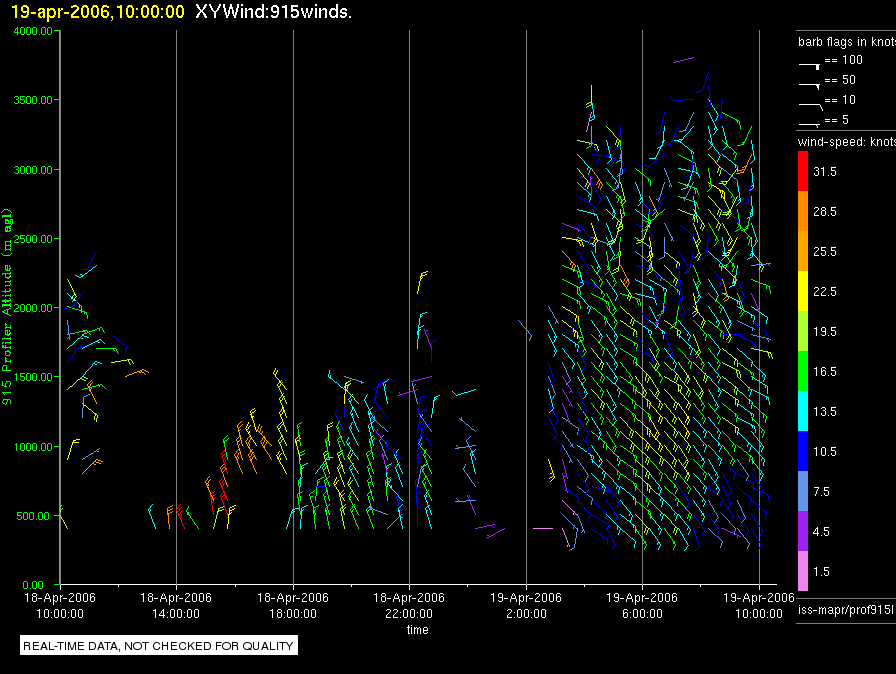Click the yellow 22.5 knots swatch
The image size is (896, 674).
(x=803, y=291)
